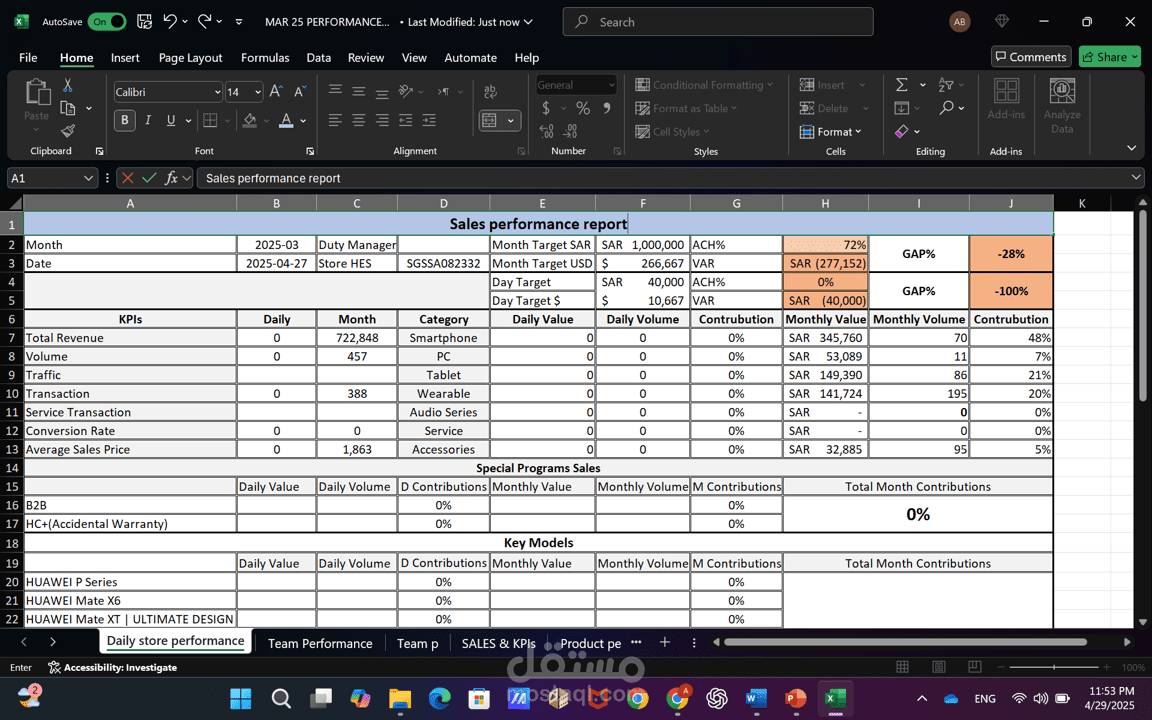Image resolution: width=1152 pixels, height=720 pixels.
Task: Switch to the Page Layout tab
Action: [x=190, y=57]
